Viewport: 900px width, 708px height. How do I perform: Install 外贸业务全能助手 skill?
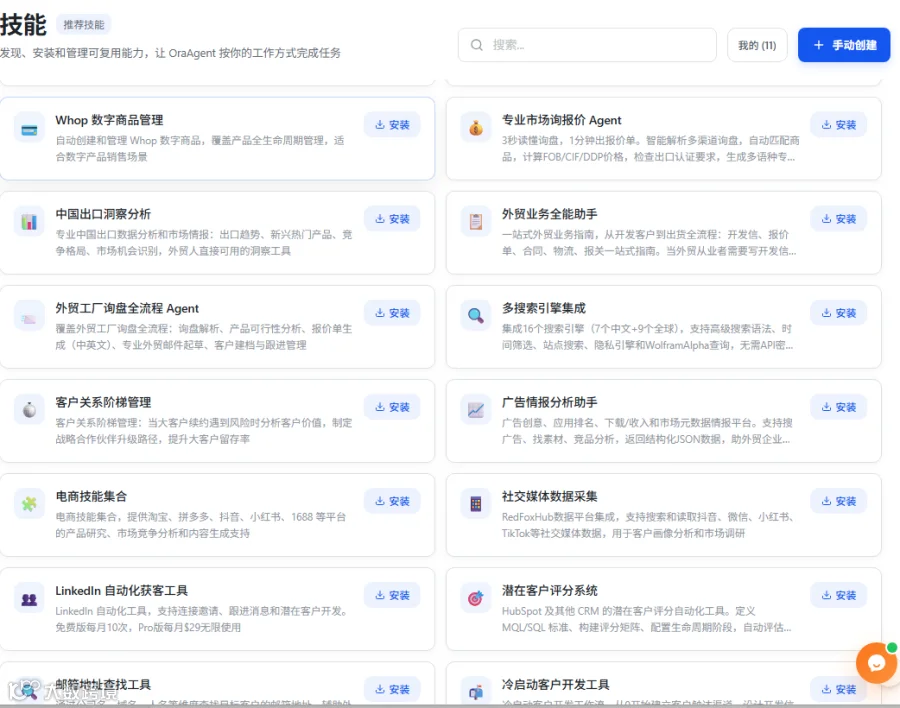[x=839, y=219]
